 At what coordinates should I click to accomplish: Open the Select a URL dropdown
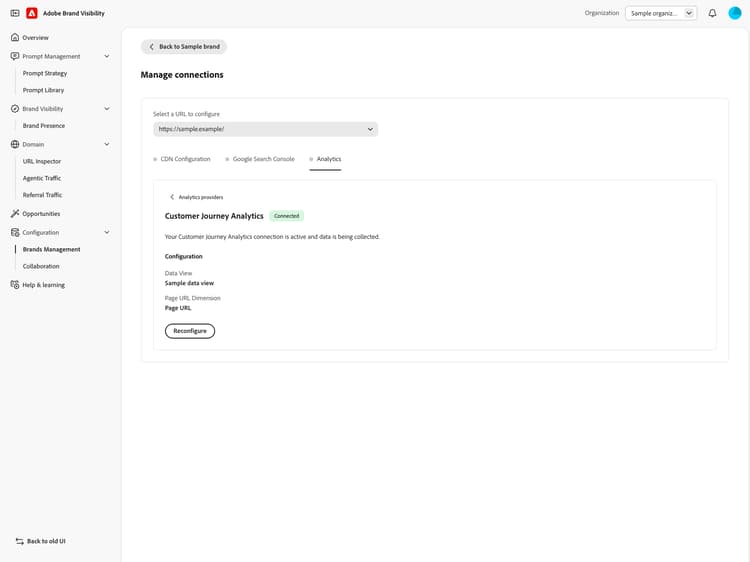(x=265, y=129)
